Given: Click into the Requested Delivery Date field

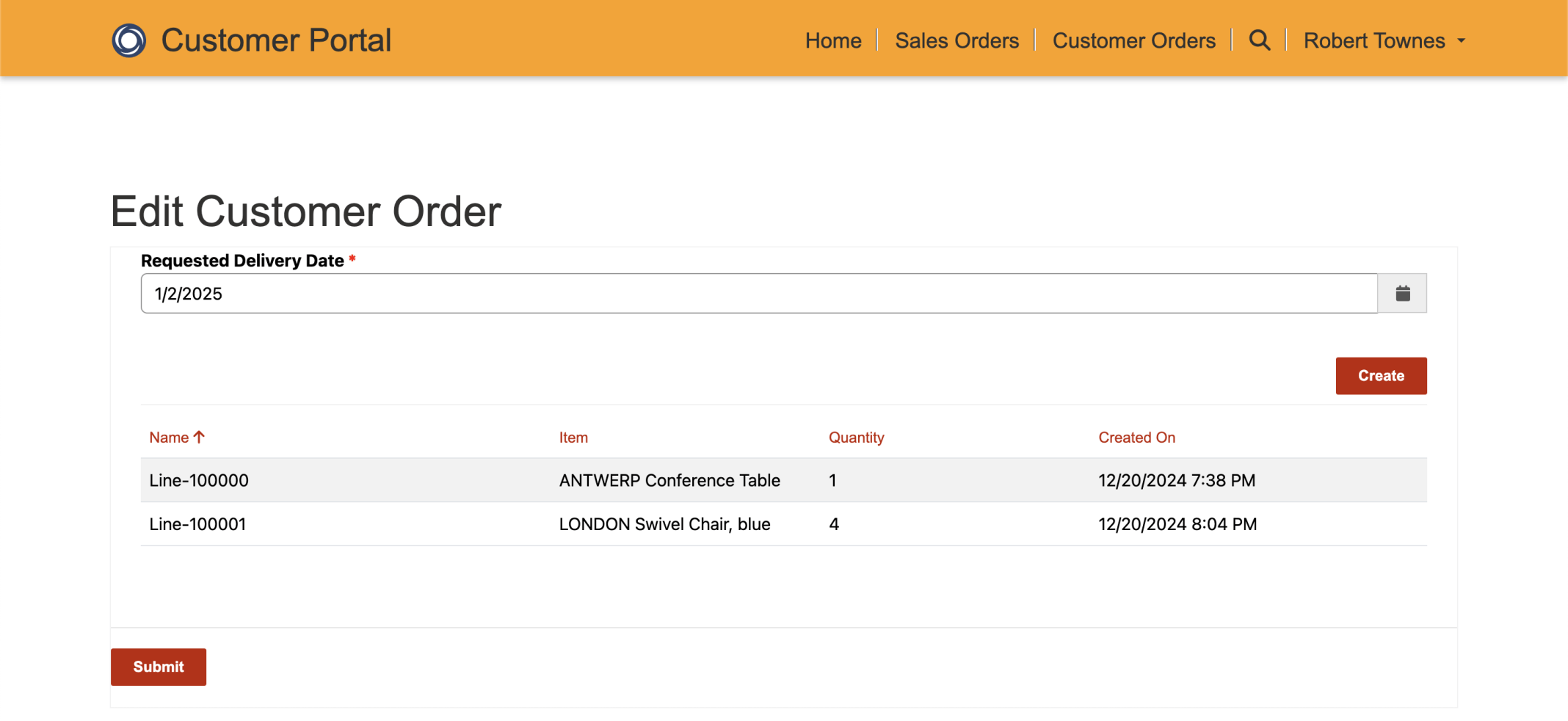Looking at the screenshot, I should (x=758, y=294).
